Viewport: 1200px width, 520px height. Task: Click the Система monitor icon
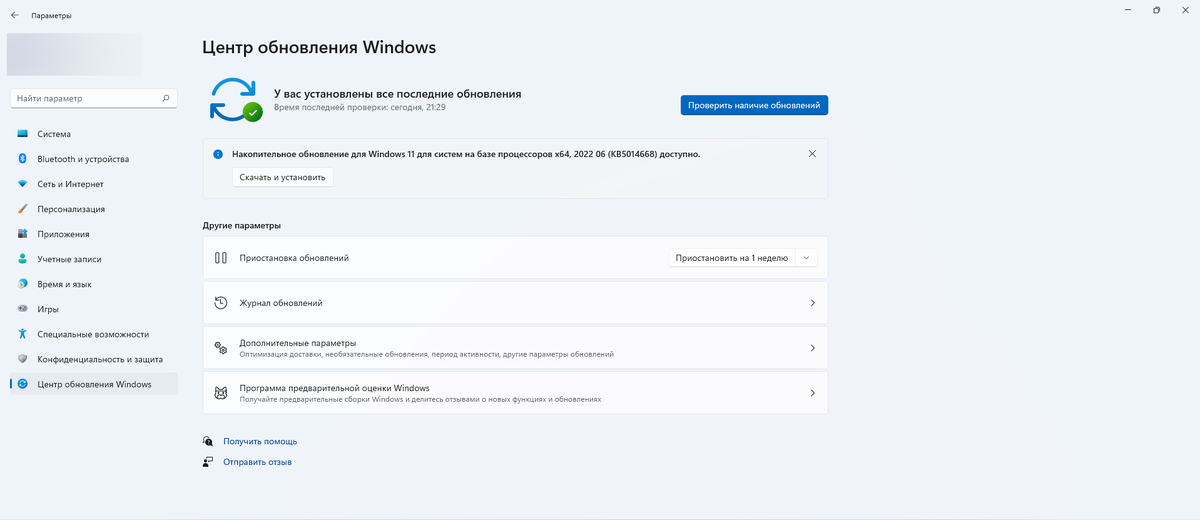(x=22, y=134)
